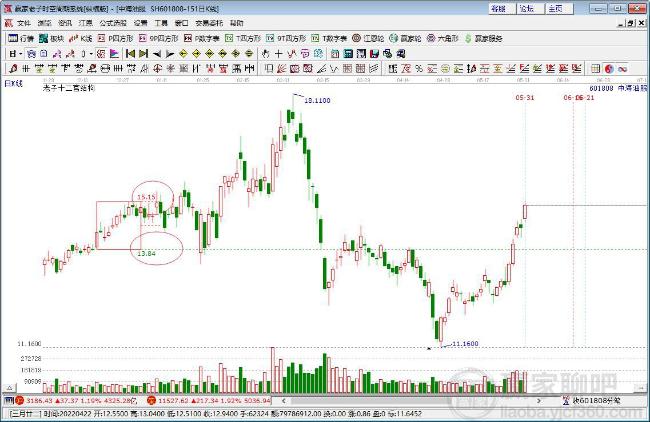Click the black left arrow icon
The width and height of the screenshot is (650, 422).
(157, 53)
